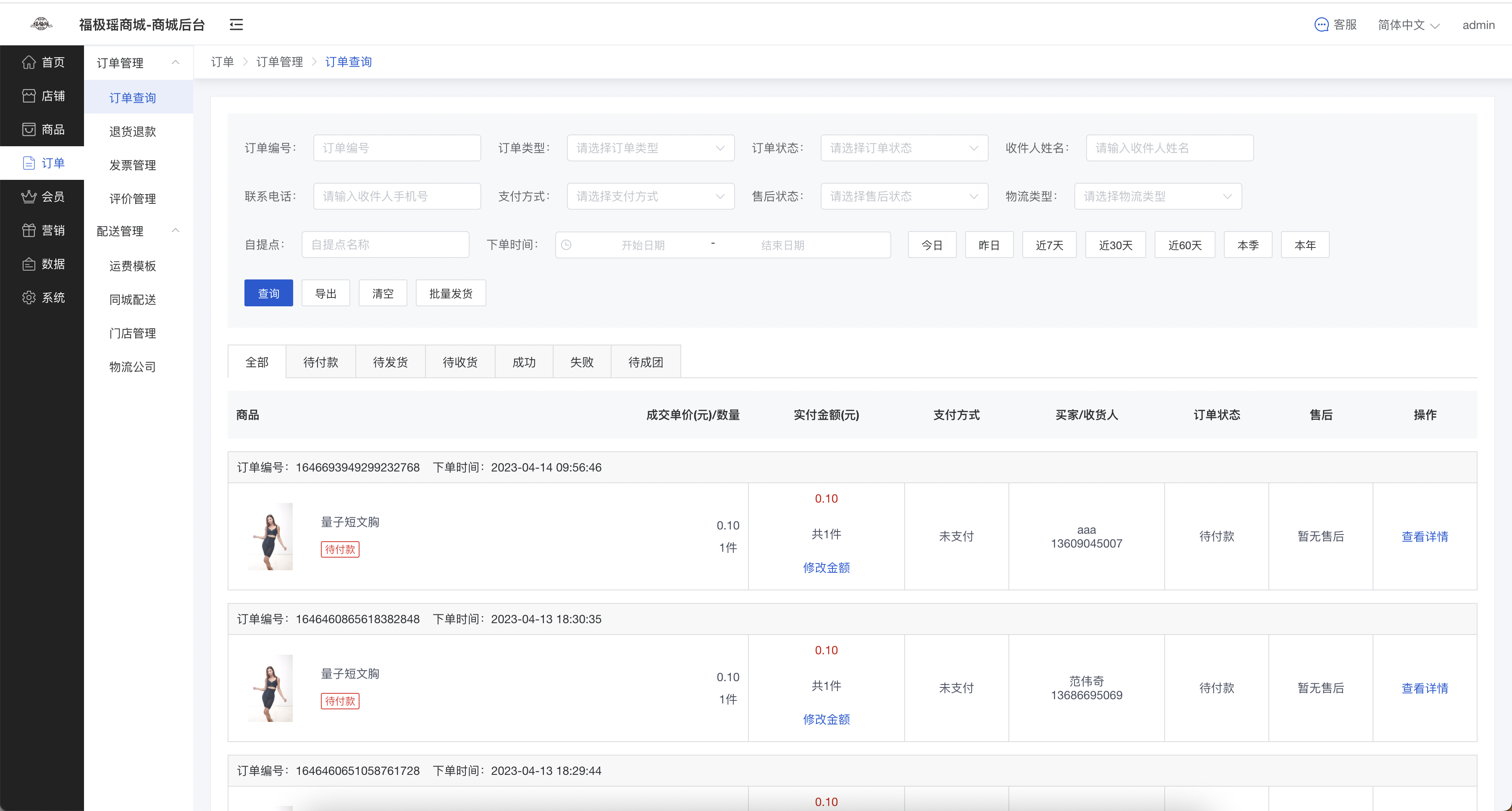Open 同城配送 submenu item
The width and height of the screenshot is (1512, 811).
pos(139,300)
